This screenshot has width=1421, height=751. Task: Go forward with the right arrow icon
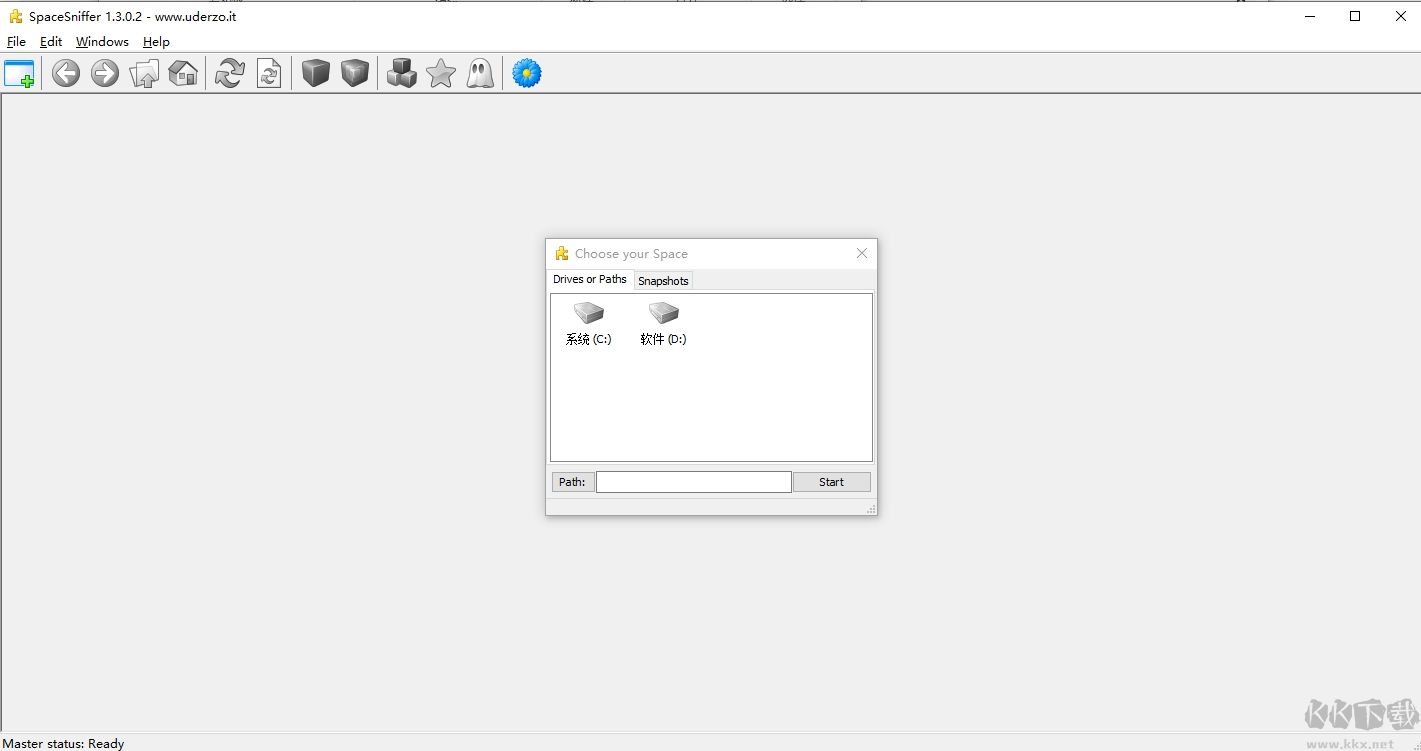[x=105, y=74]
